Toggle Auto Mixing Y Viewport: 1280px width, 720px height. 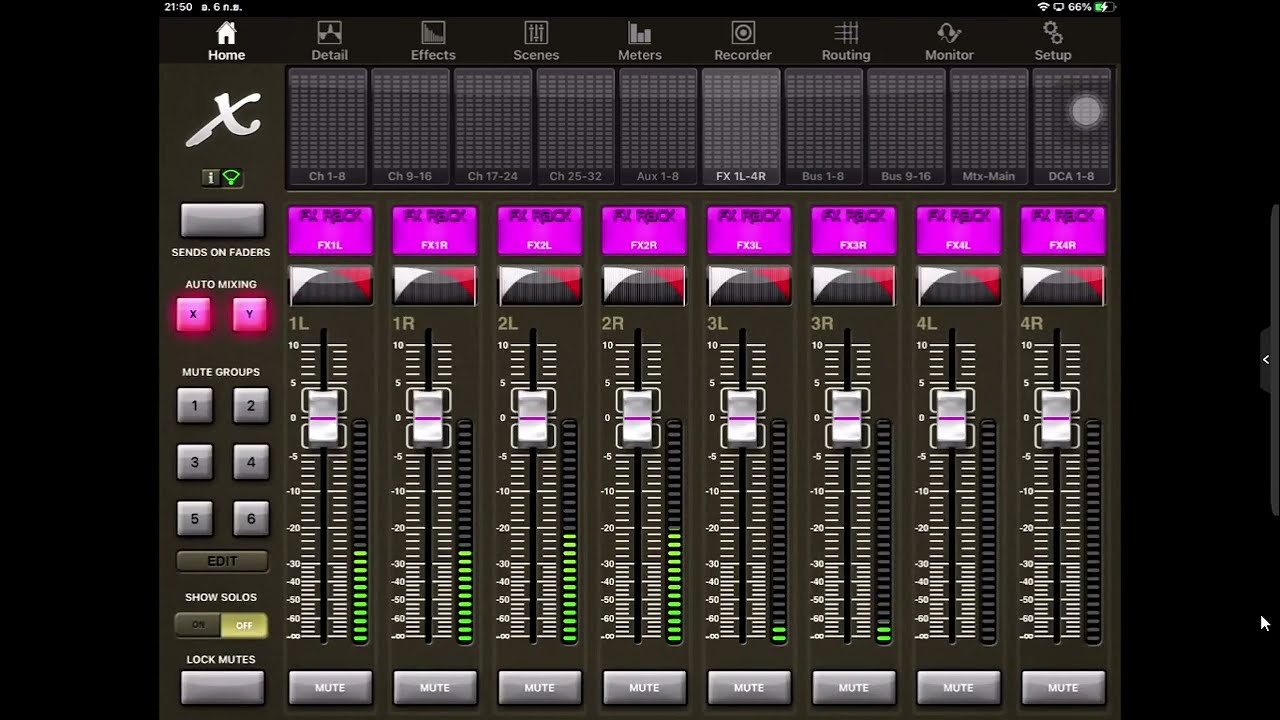250,314
